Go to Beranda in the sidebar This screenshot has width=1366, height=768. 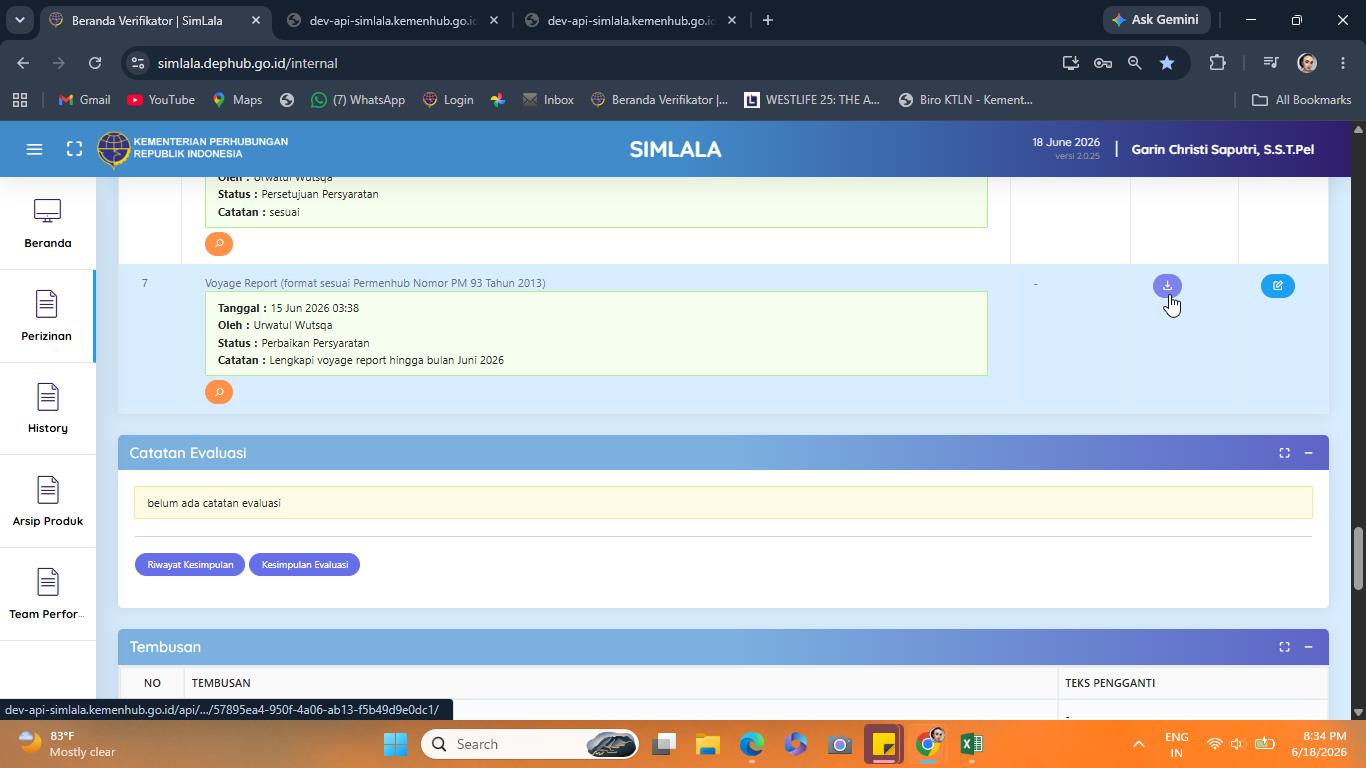pyautogui.click(x=48, y=224)
